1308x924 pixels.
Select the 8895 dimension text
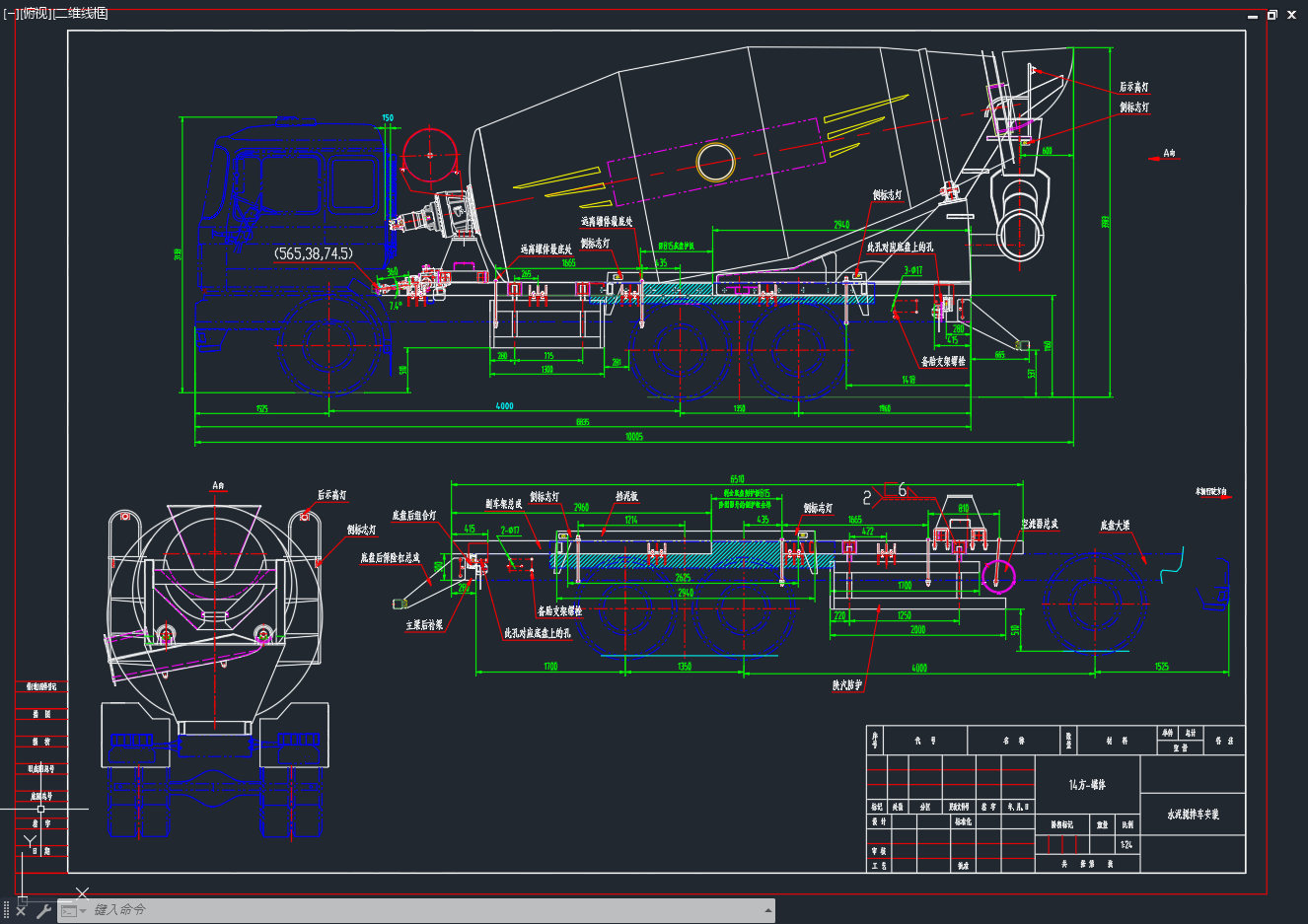[583, 422]
